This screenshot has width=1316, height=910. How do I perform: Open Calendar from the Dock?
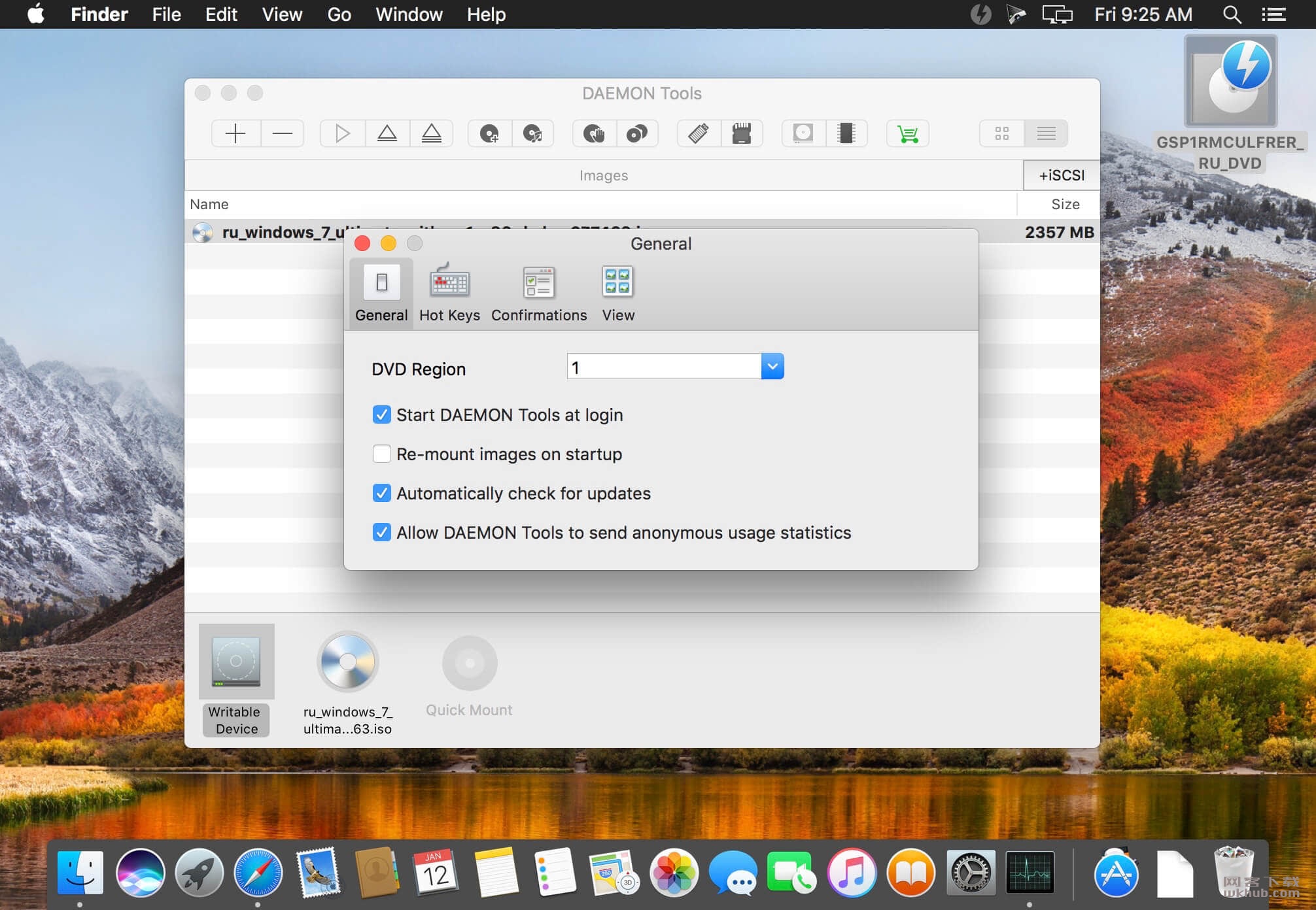436,873
